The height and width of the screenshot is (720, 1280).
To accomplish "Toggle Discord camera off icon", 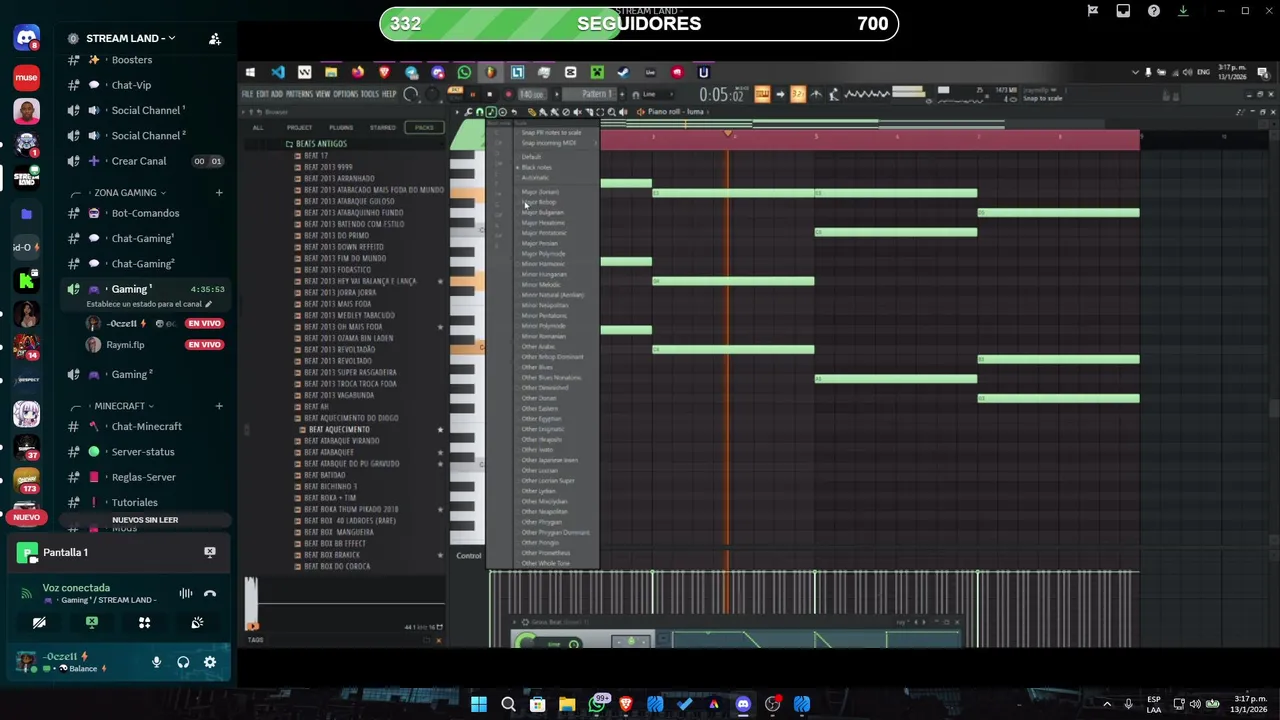I will tap(39, 622).
